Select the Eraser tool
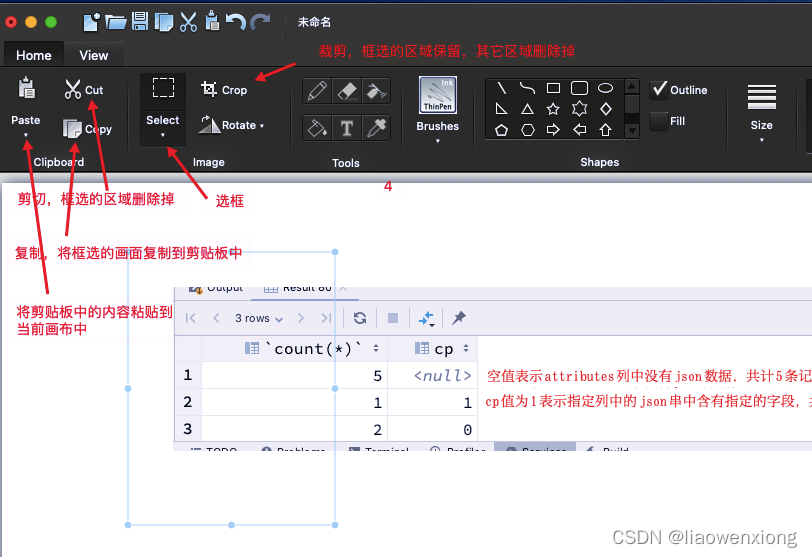 346,91
